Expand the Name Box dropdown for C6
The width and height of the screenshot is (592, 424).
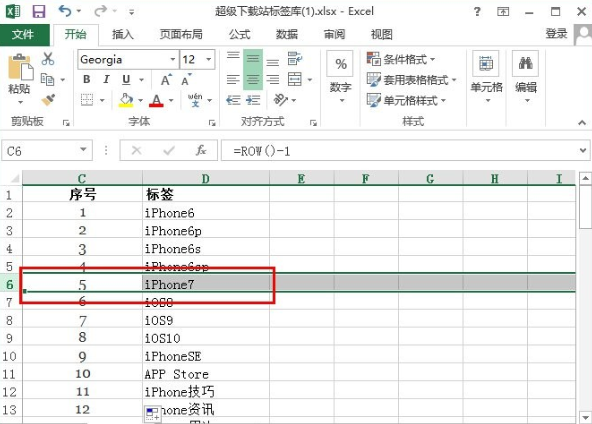click(83, 150)
